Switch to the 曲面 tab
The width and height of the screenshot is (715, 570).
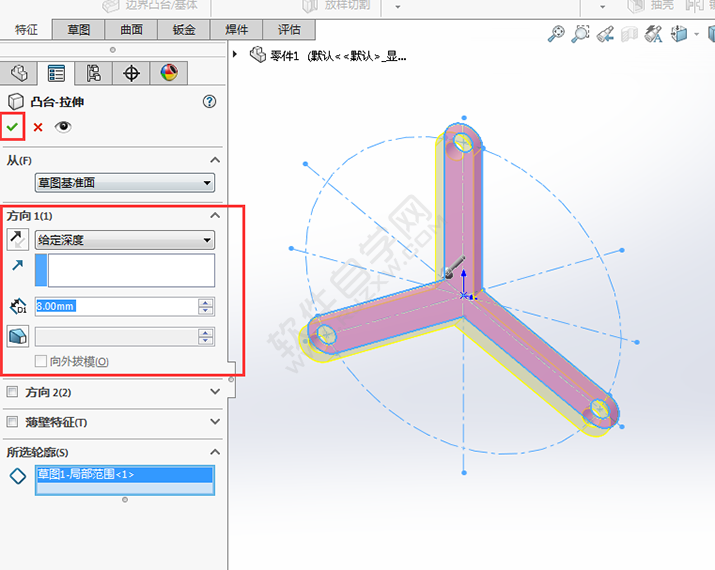[131, 30]
